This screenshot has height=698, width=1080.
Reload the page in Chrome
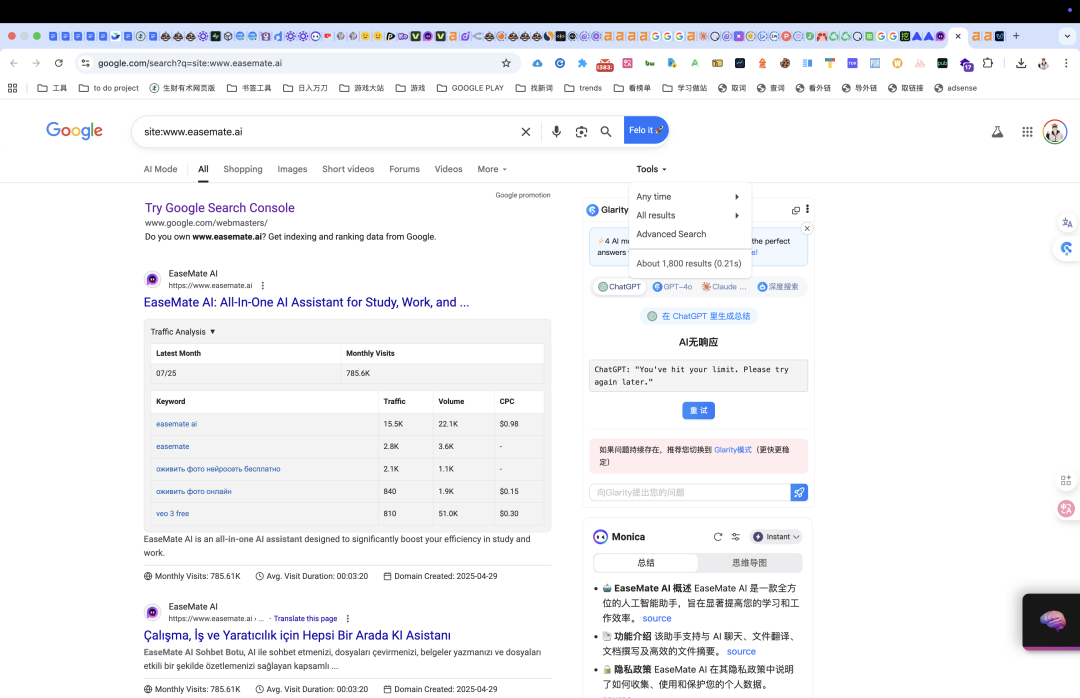point(59,63)
